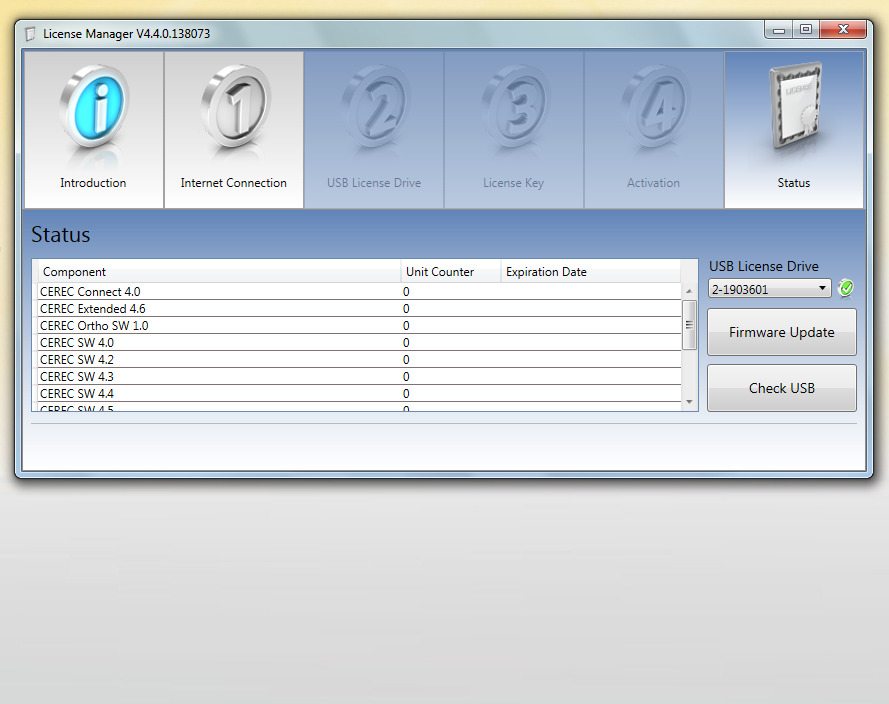
Task: Click unit counter 0 for CEREC Connect 4.0
Action: point(406,291)
